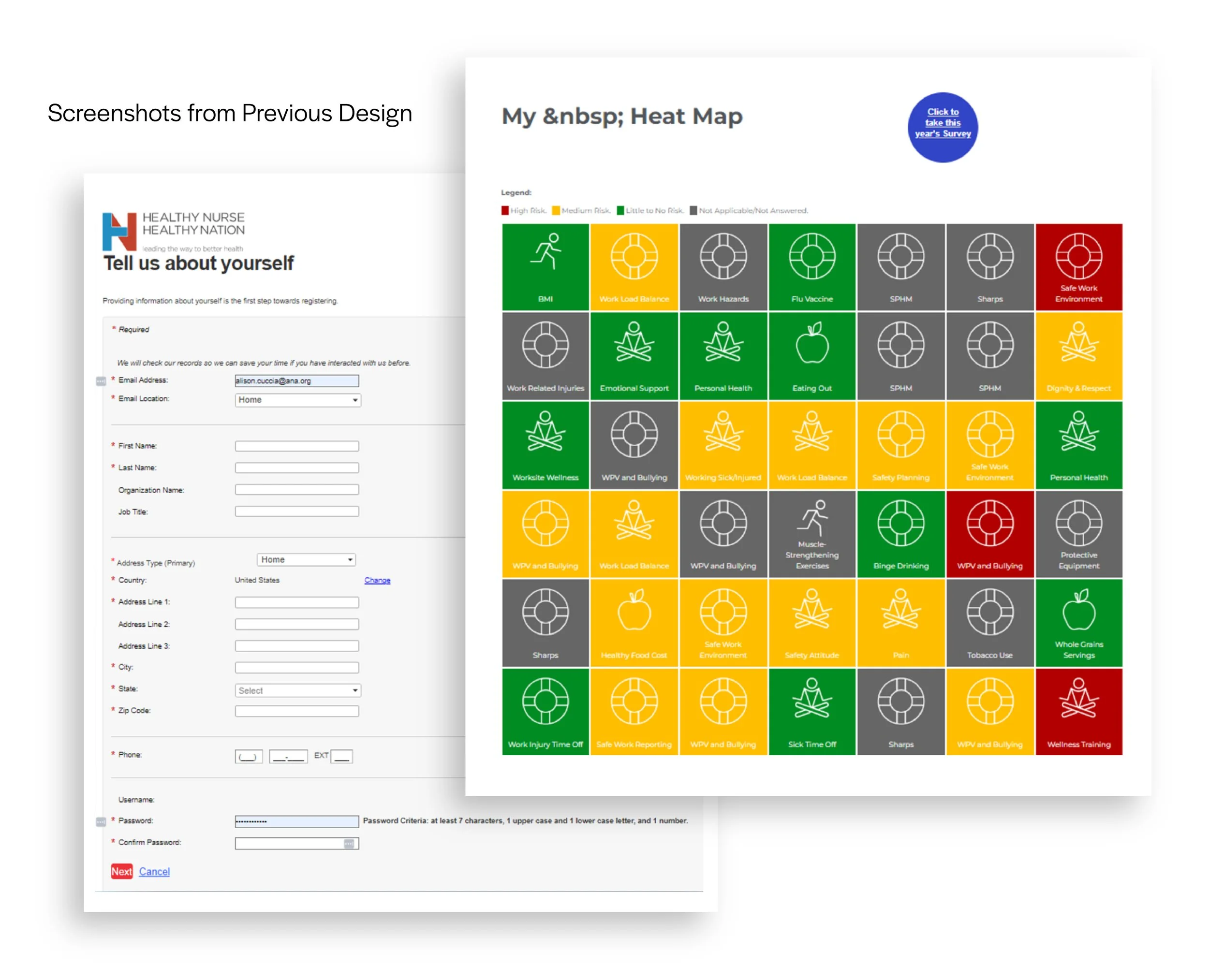Image resolution: width=1209 pixels, height=980 pixels.
Task: Open the Eating Out apple tile
Action: (x=811, y=356)
